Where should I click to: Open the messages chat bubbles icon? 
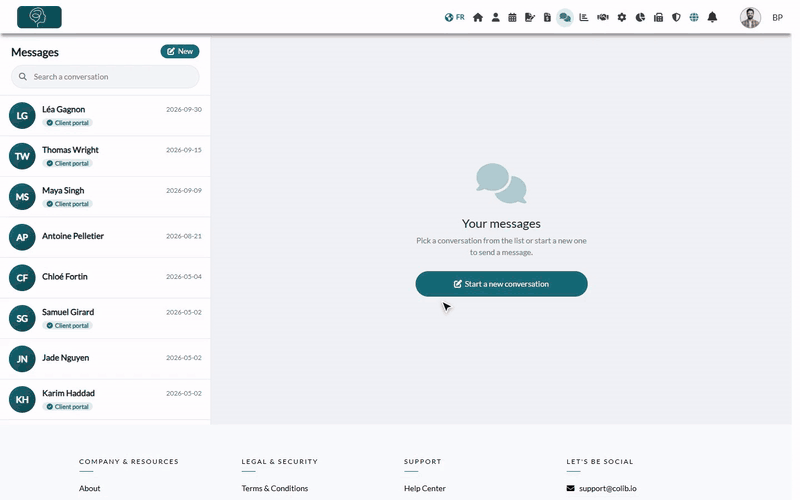point(565,17)
